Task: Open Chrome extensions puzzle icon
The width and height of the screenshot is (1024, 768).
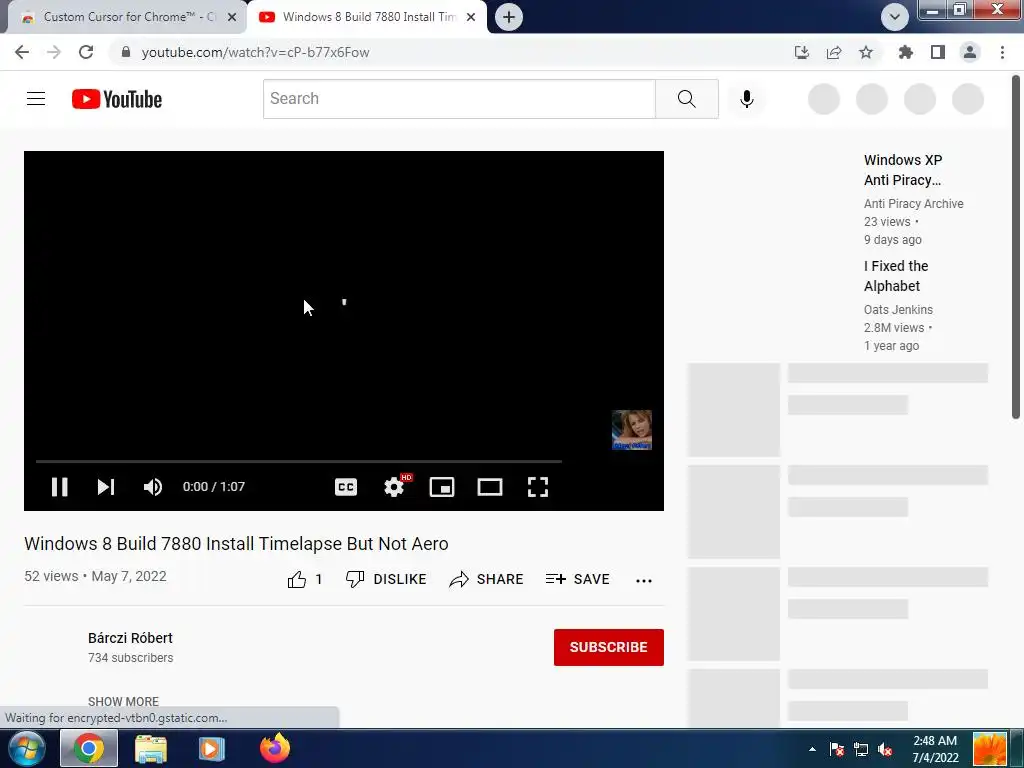Action: pos(906,52)
